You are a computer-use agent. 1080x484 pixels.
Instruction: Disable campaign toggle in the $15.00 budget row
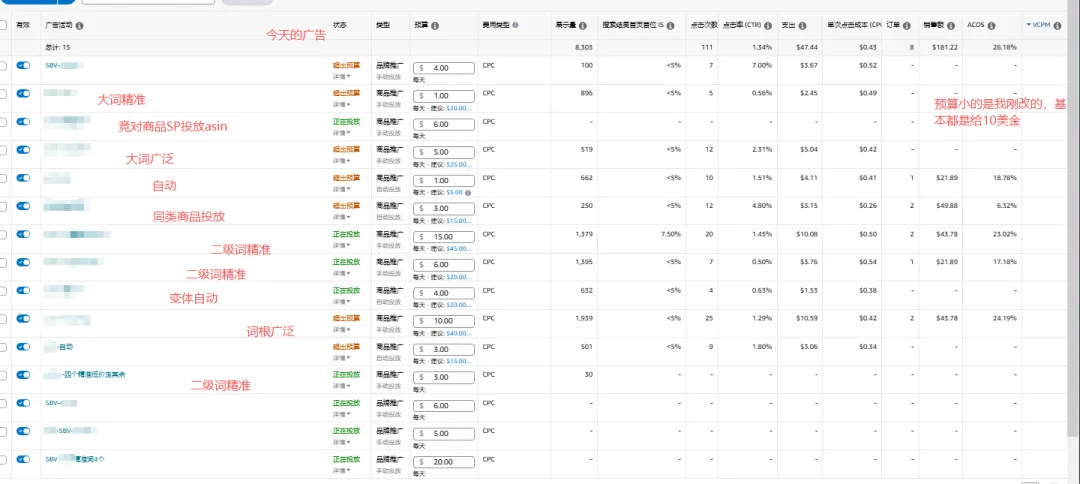[23, 234]
